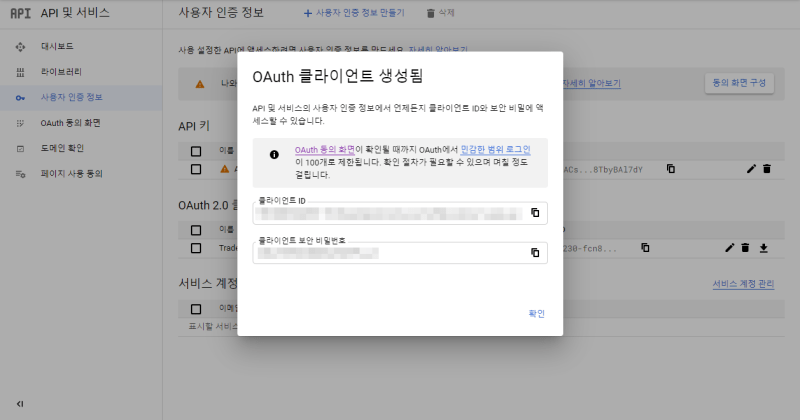Confirm the dialog with 확인
Image resolution: width=800 pixels, height=420 pixels.
click(536, 313)
